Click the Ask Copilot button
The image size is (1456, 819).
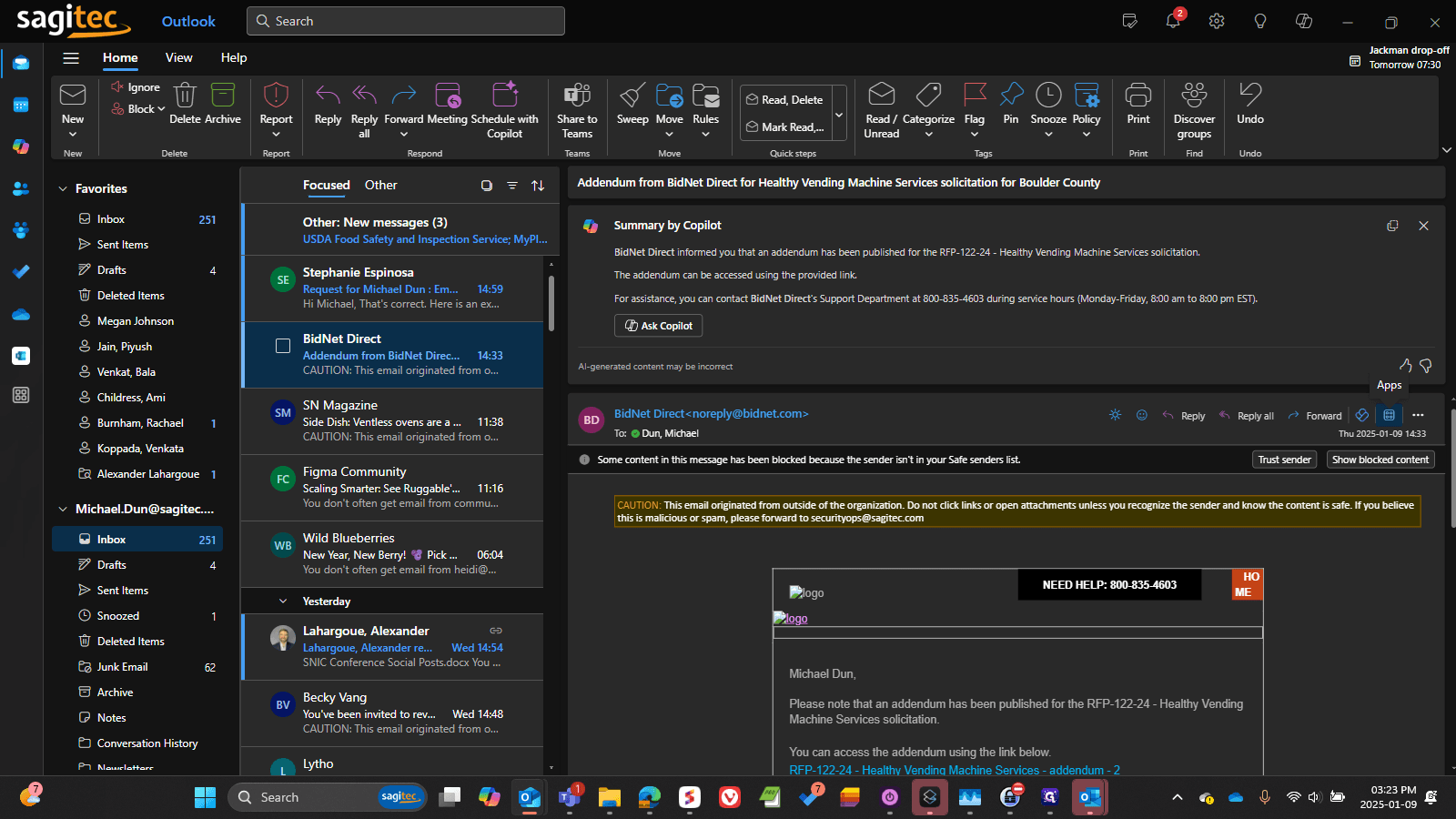click(658, 326)
